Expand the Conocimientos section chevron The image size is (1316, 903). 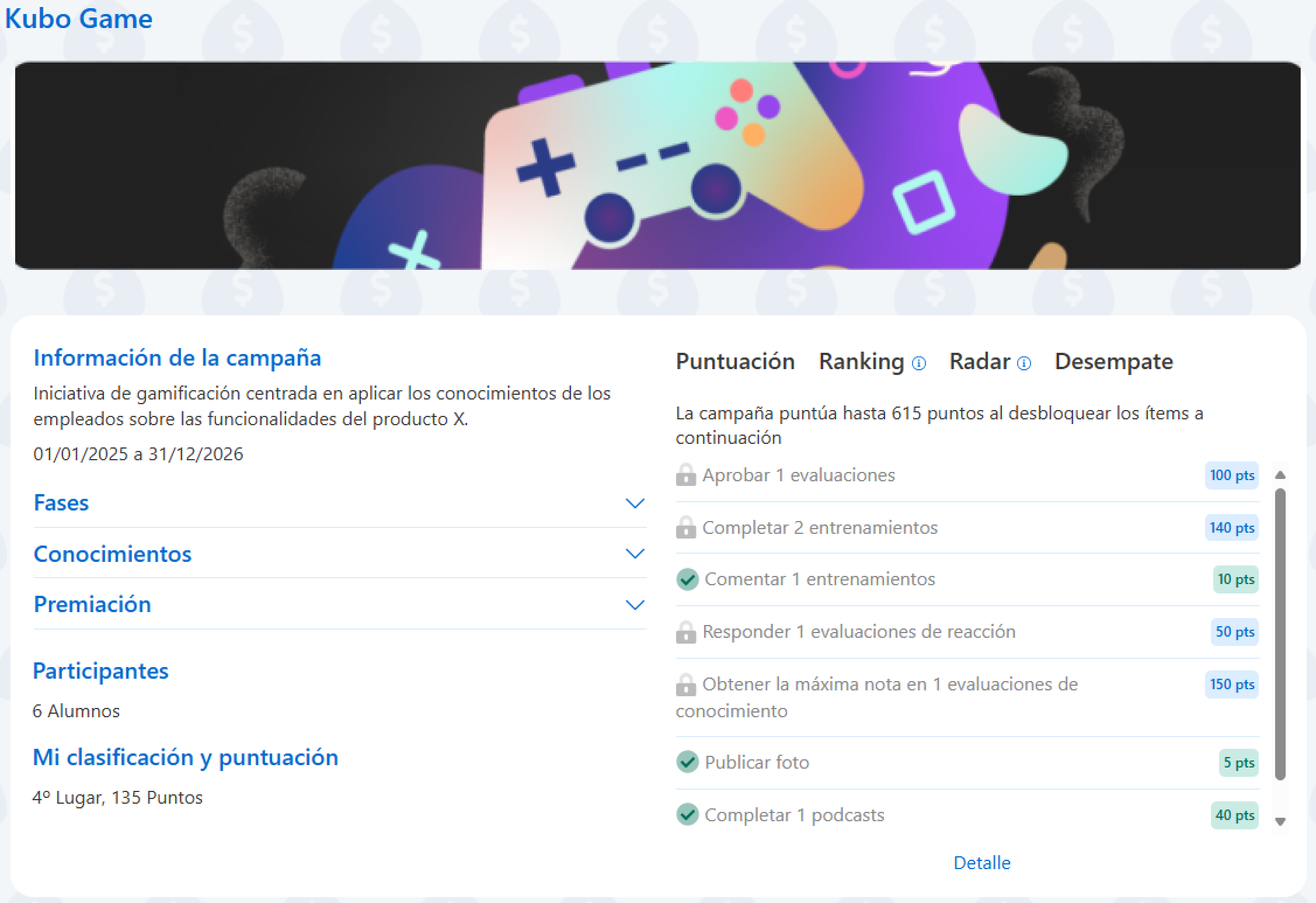click(x=634, y=553)
